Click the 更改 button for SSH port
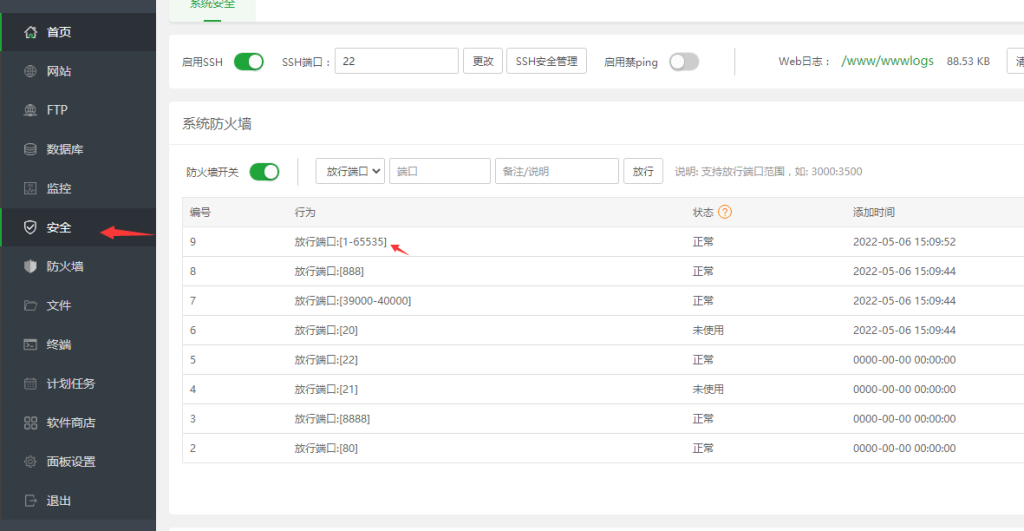This screenshot has width=1024, height=531. click(483, 61)
